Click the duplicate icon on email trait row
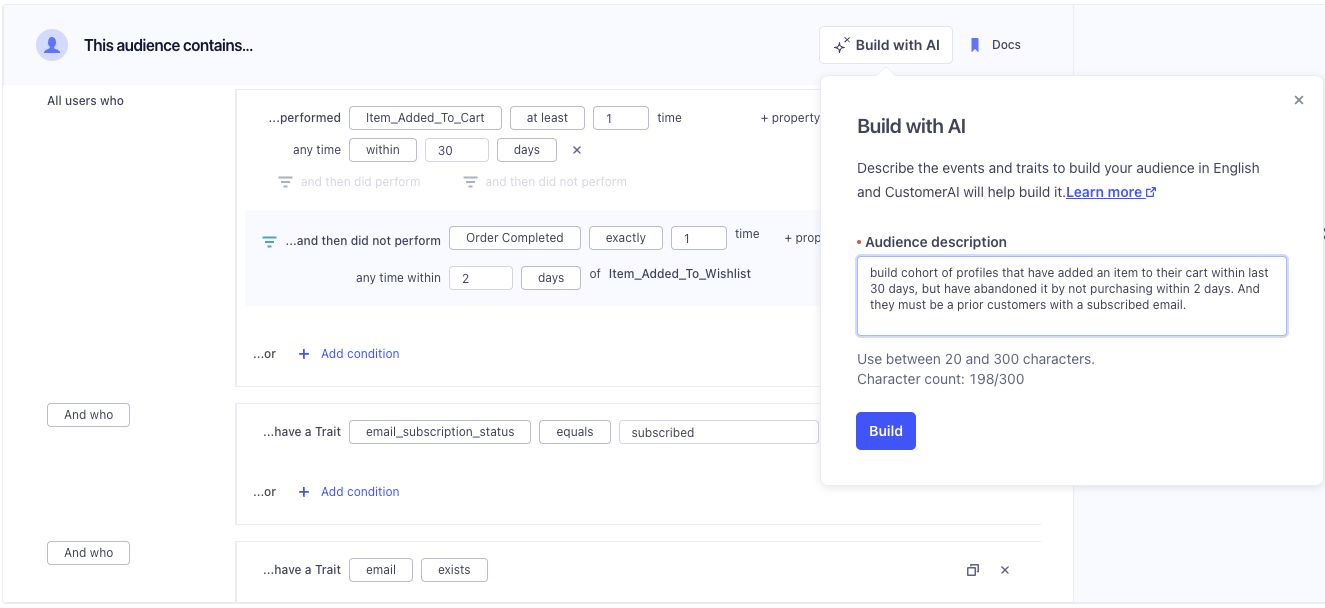Viewport: 1325px width, 608px height. pos(972,570)
